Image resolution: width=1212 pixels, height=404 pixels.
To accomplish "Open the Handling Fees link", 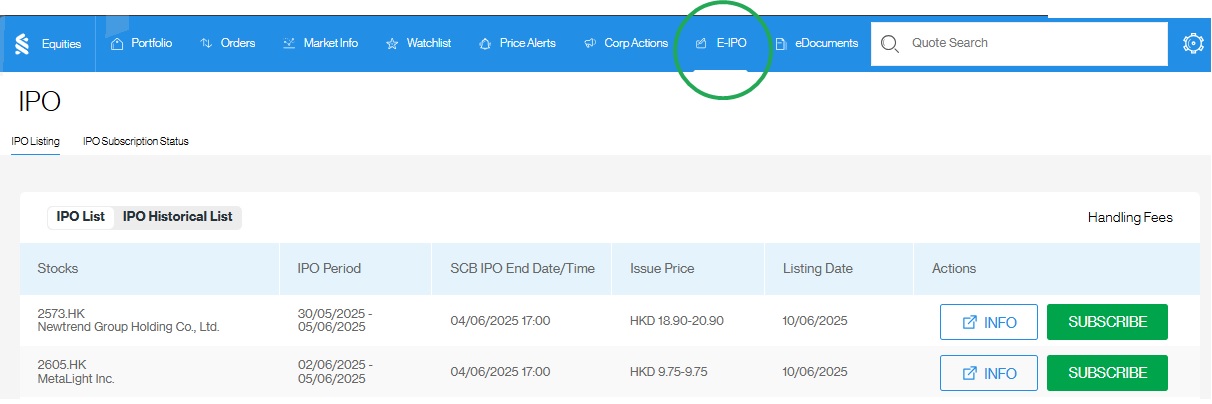I will click(1130, 217).
